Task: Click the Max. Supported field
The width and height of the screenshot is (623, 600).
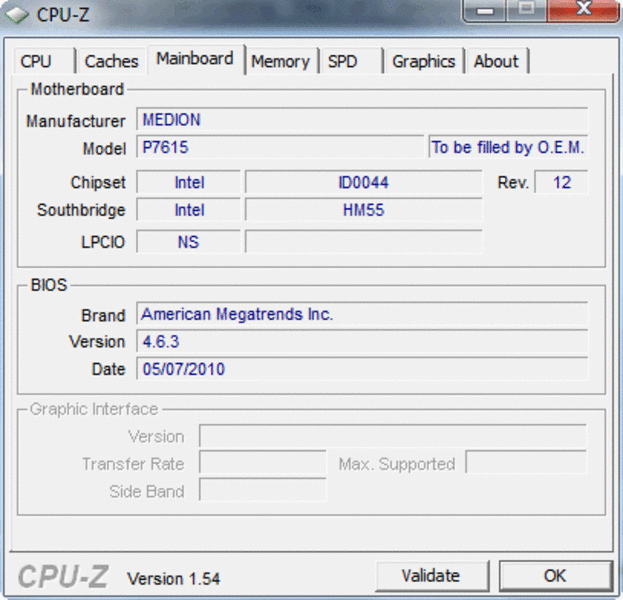Action: click(x=526, y=463)
